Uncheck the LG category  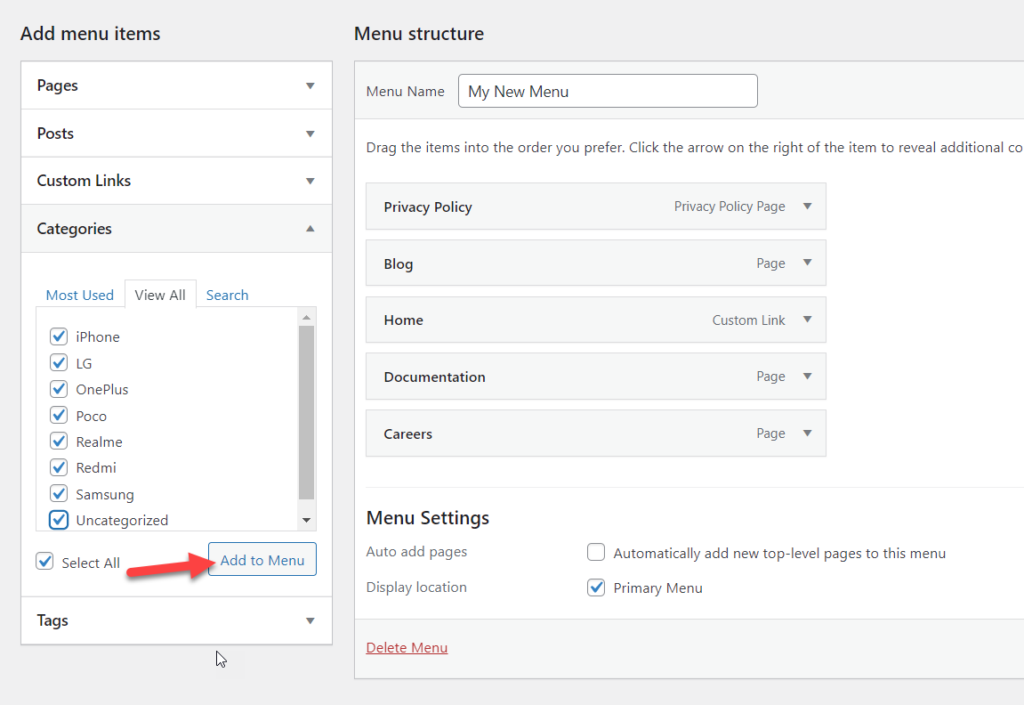59,362
